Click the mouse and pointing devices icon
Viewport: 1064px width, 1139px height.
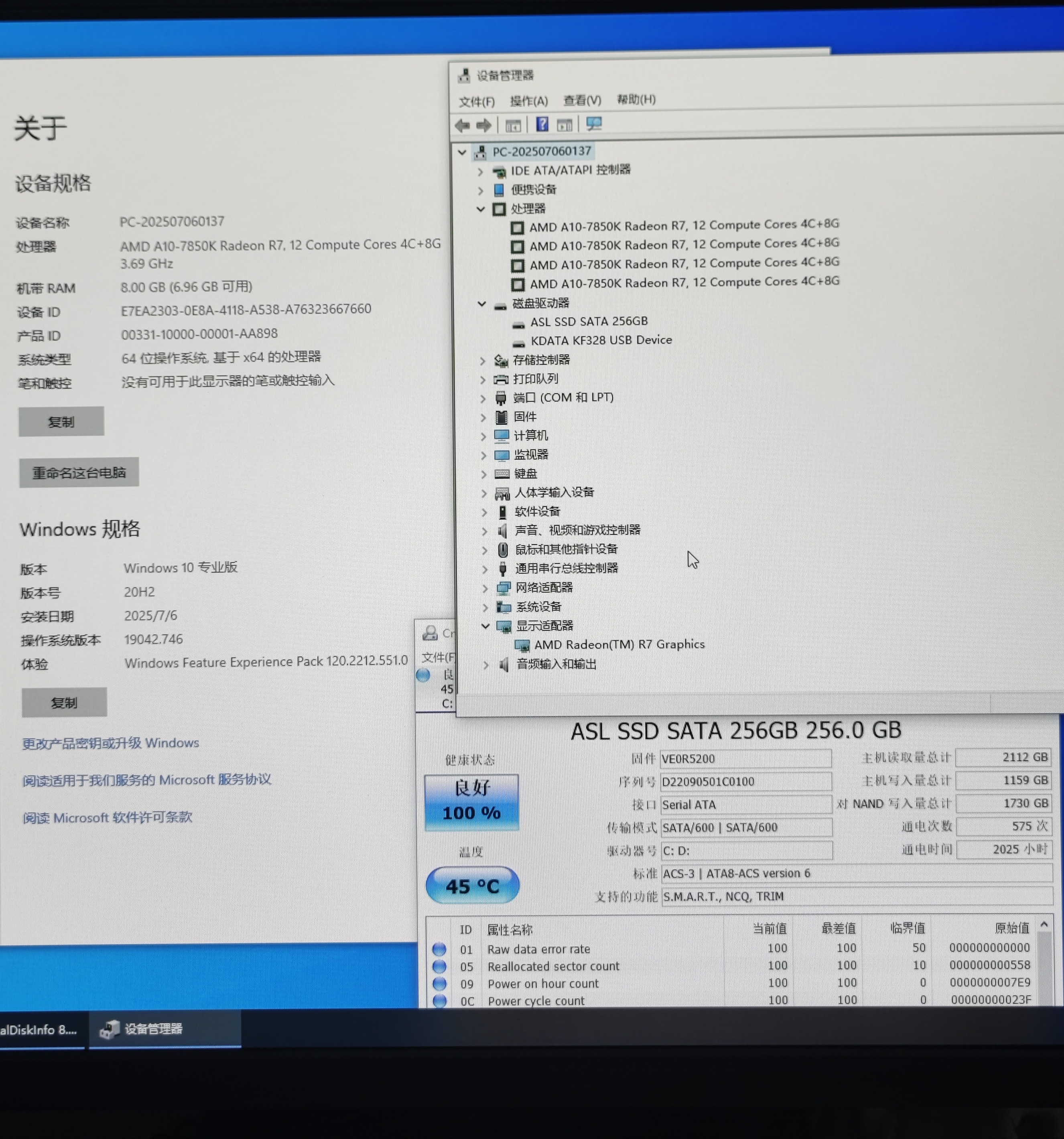pos(503,550)
